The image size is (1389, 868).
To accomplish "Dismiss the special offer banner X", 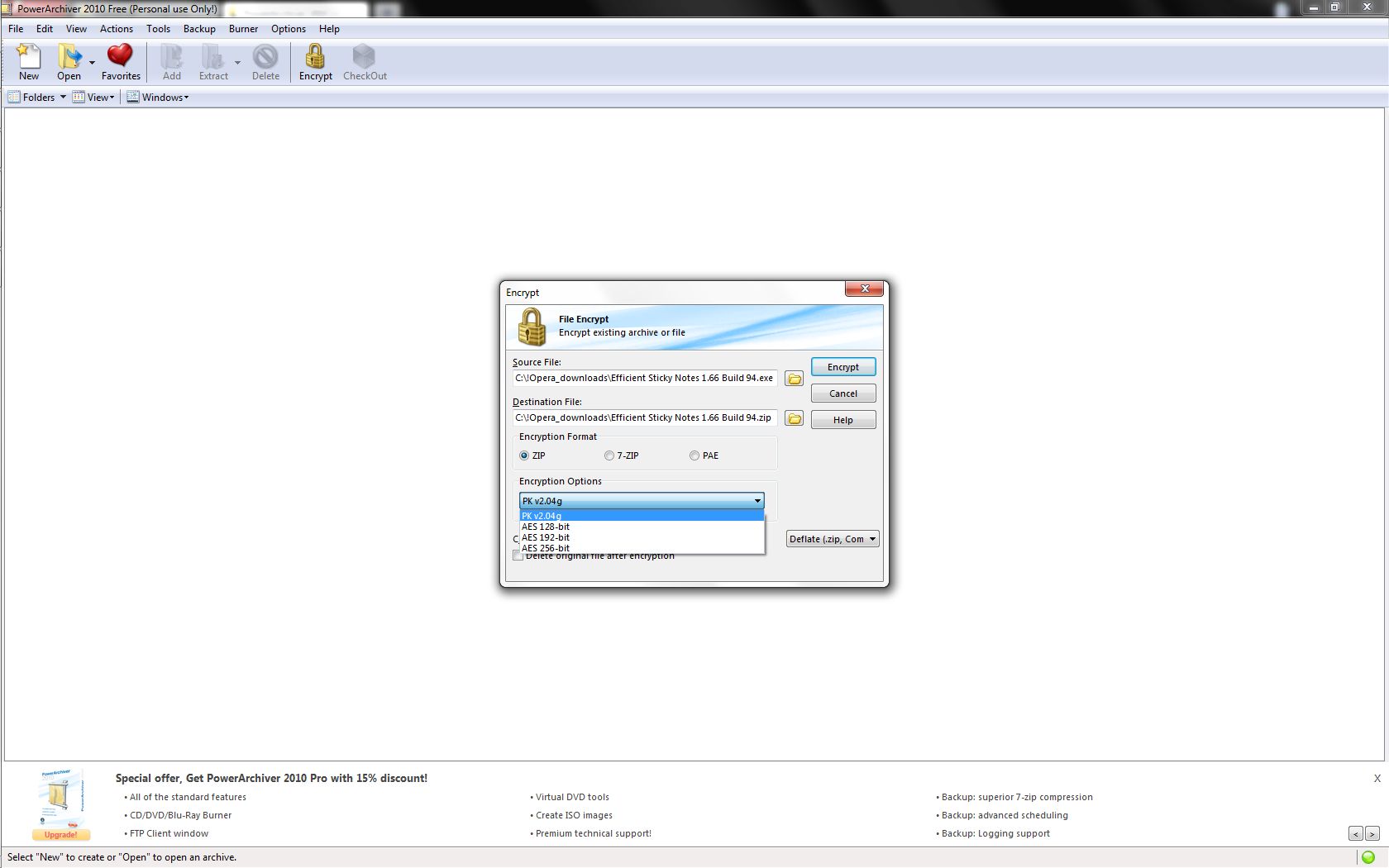I will [x=1377, y=779].
